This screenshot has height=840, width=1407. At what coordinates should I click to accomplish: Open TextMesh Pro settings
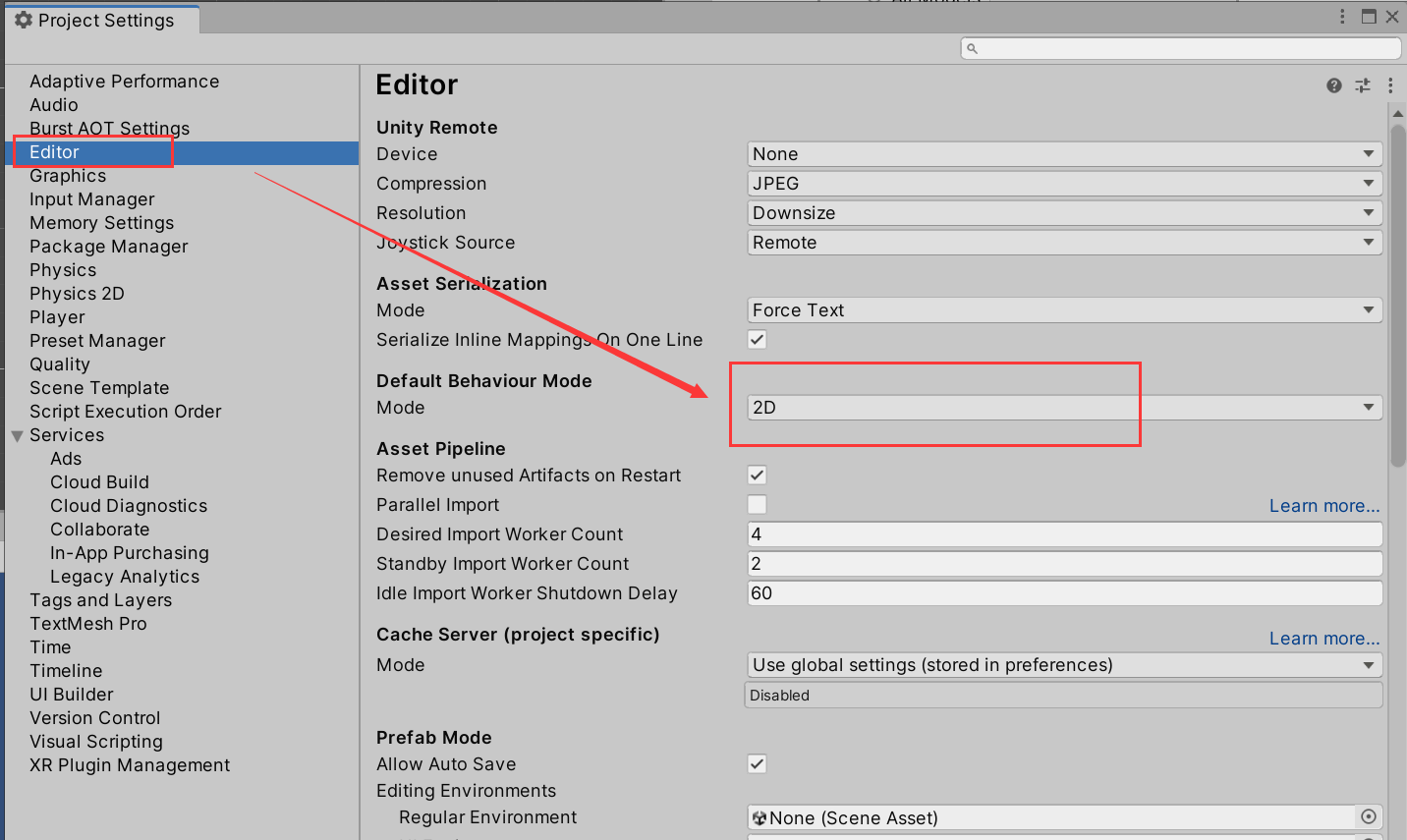[88, 624]
